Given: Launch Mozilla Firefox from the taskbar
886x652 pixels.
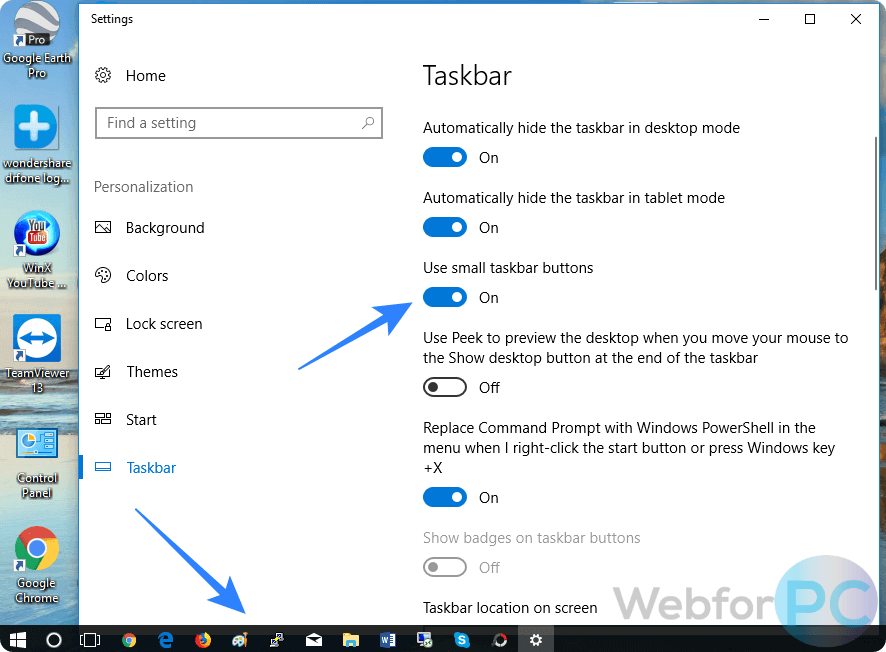Looking at the screenshot, I should 203,640.
